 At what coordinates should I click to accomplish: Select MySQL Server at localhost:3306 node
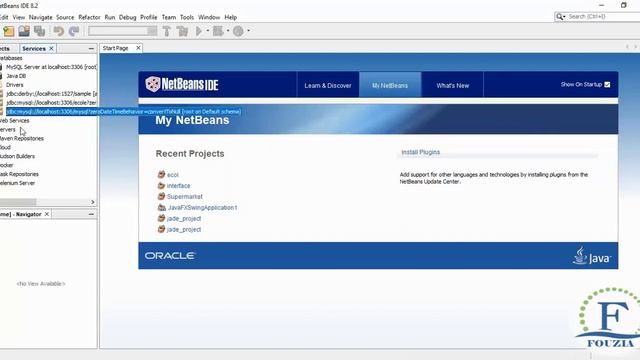point(51,67)
